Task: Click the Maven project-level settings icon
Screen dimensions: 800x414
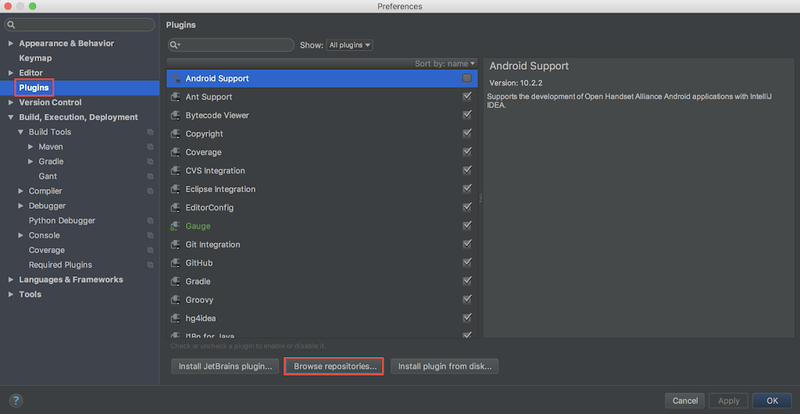Action: (150, 147)
